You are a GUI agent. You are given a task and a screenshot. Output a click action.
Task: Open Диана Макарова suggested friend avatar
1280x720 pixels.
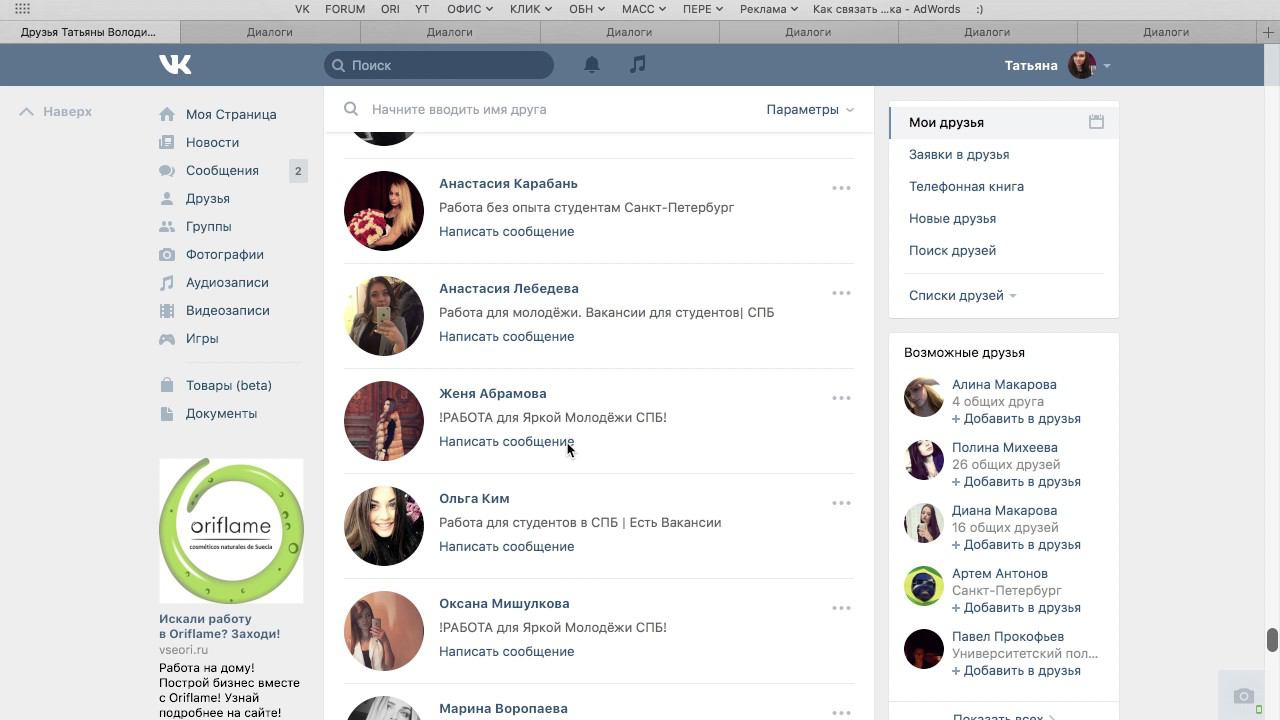pos(923,523)
